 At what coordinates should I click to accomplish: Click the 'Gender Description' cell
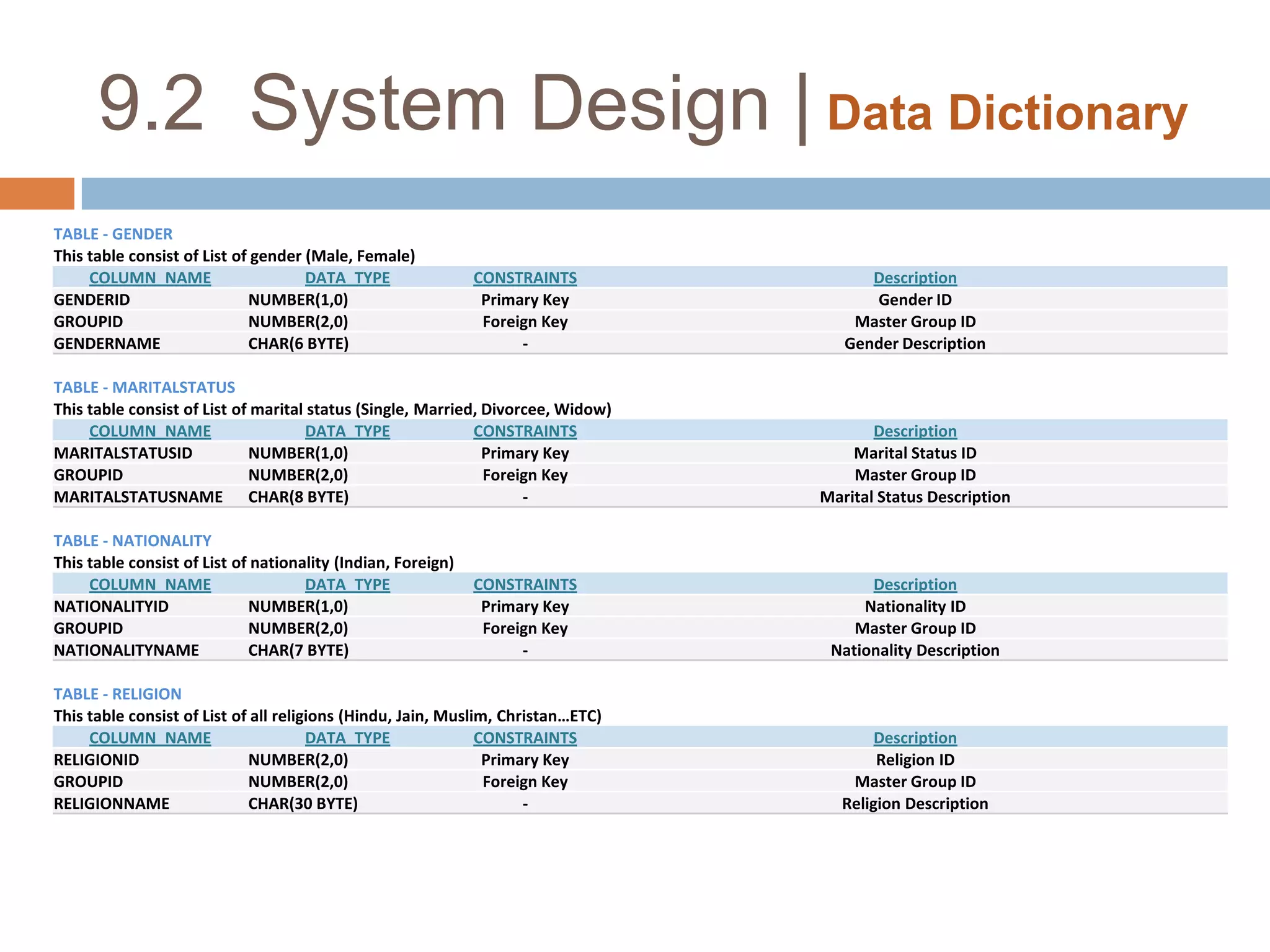pyautogui.click(x=915, y=344)
